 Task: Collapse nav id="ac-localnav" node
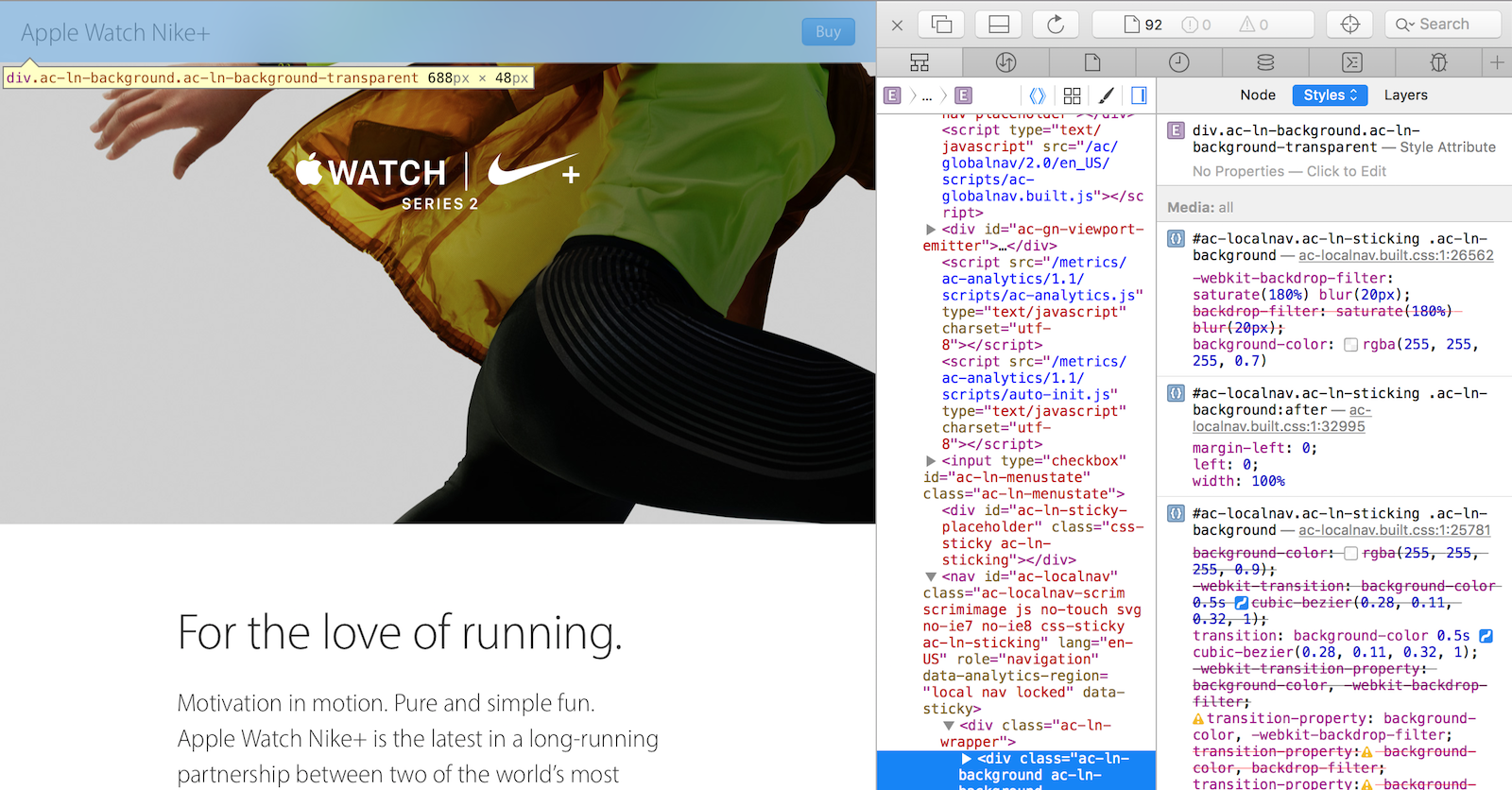click(x=931, y=576)
